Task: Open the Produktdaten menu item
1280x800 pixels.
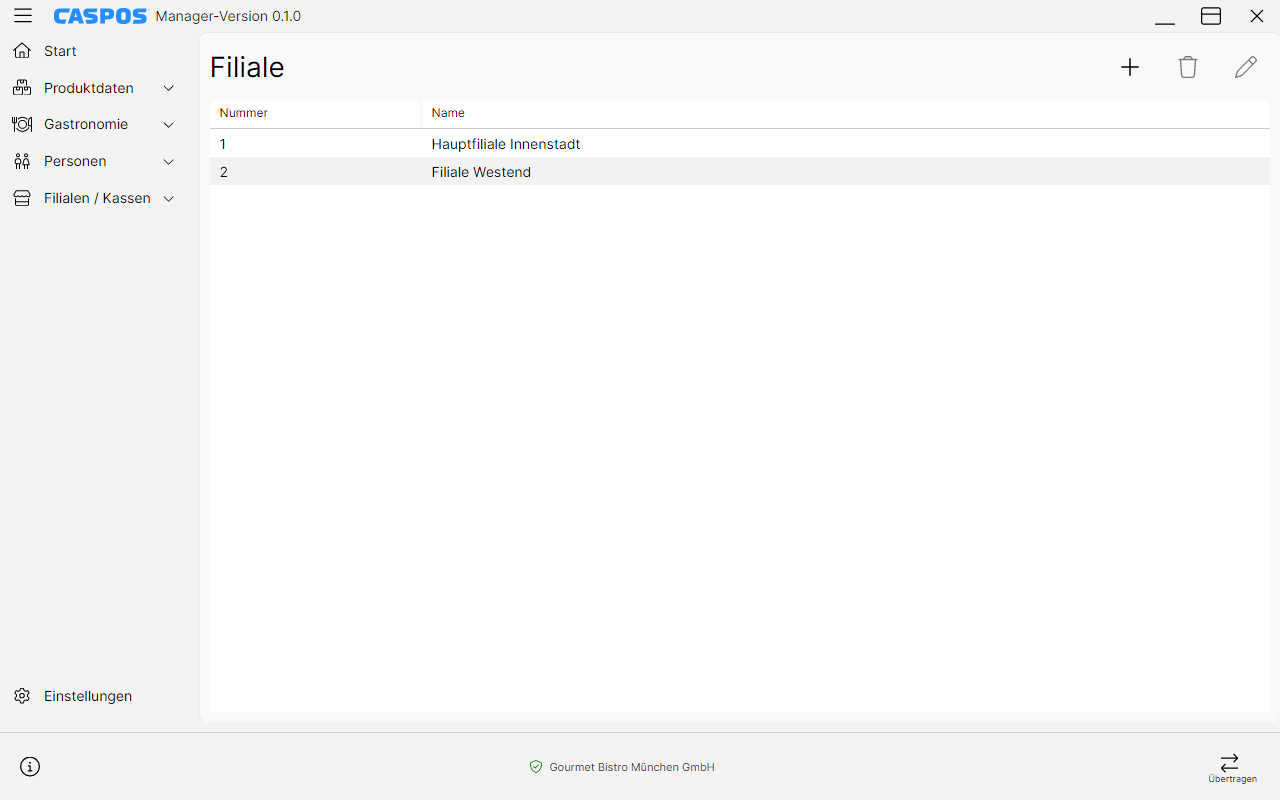Action: [89, 88]
